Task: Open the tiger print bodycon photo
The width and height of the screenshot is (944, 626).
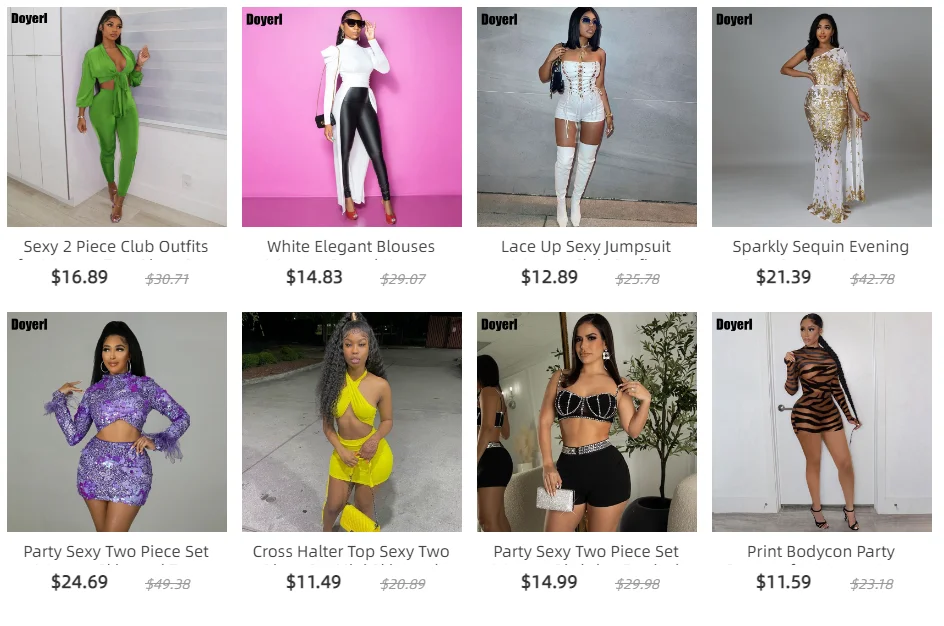Action: point(822,421)
